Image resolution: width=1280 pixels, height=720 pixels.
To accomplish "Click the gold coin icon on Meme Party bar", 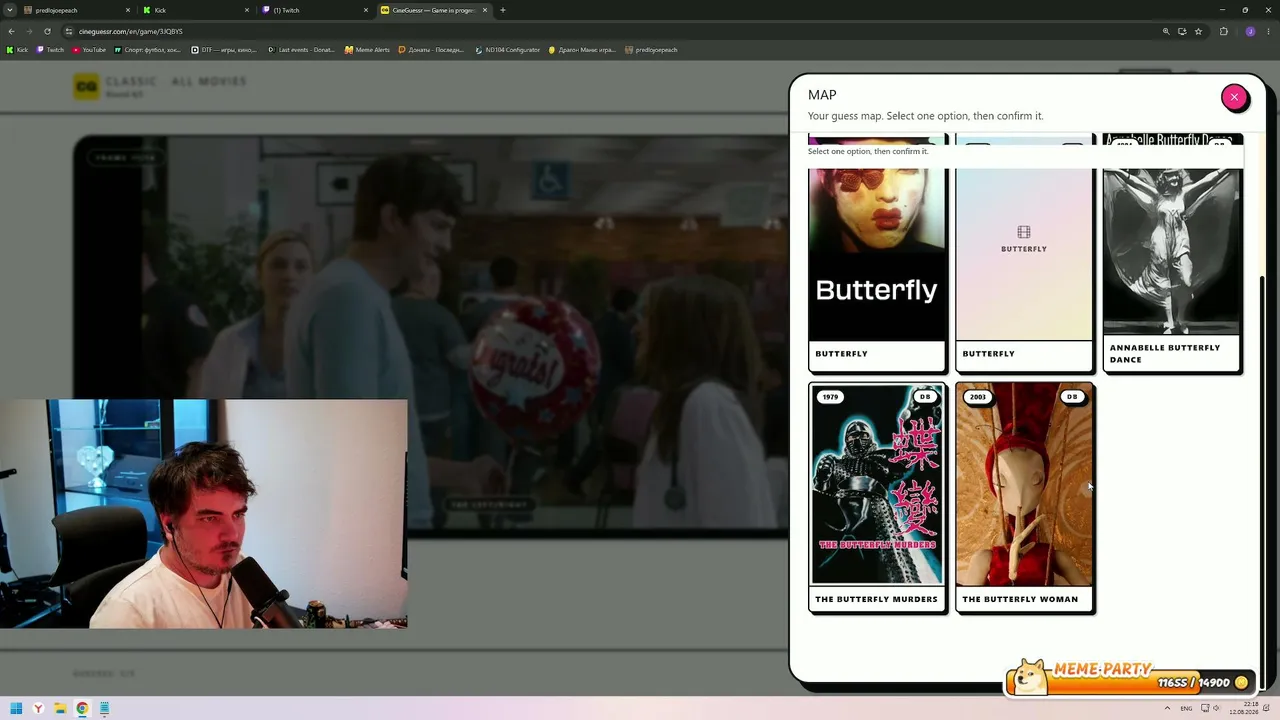I will click(x=1241, y=682).
